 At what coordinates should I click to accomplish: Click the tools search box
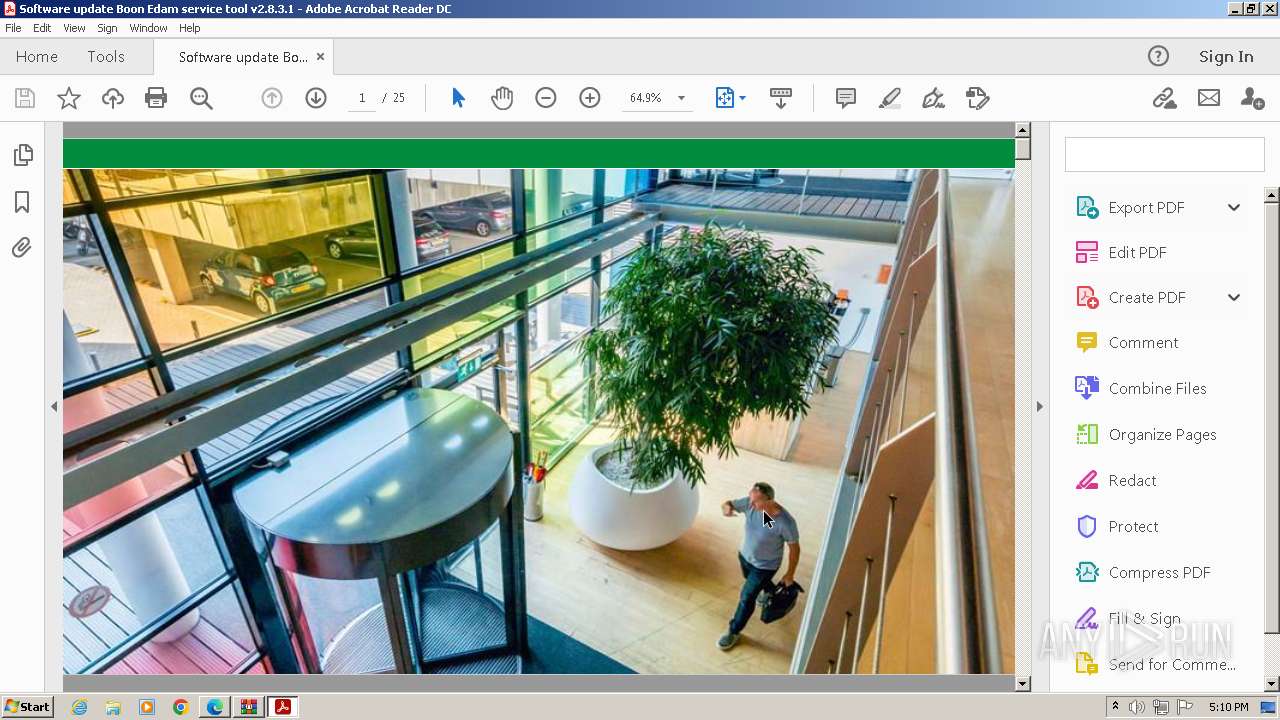coord(1164,155)
